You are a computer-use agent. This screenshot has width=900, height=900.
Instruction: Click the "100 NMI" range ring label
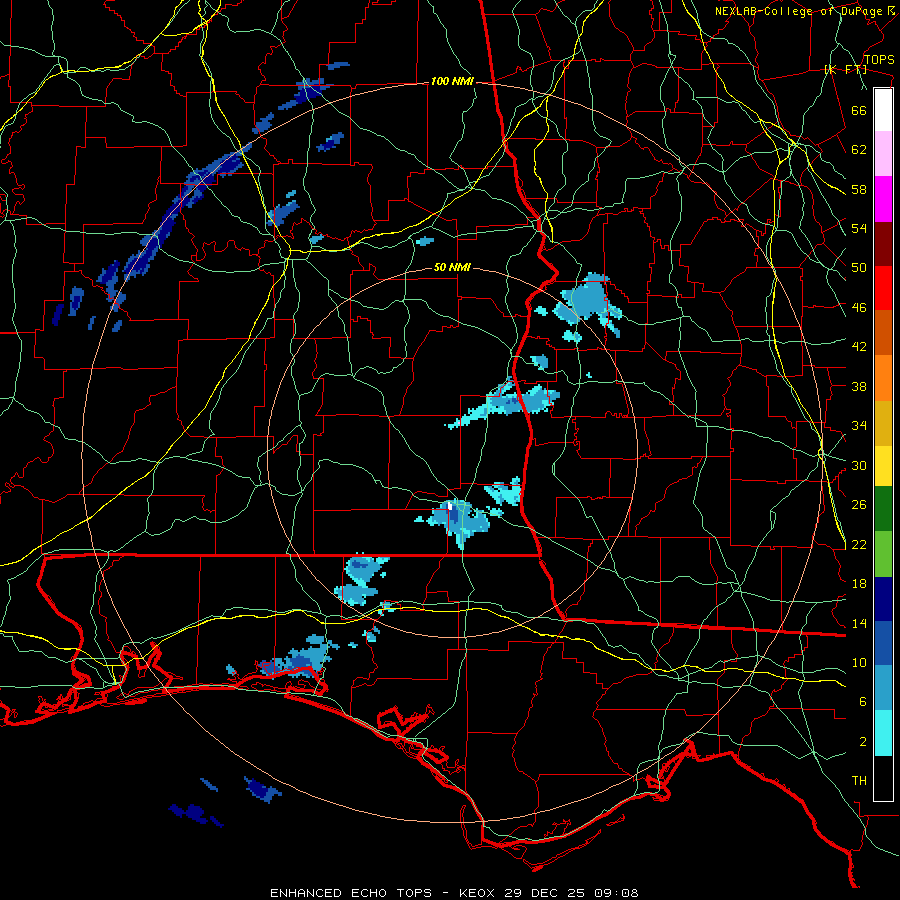pos(452,81)
